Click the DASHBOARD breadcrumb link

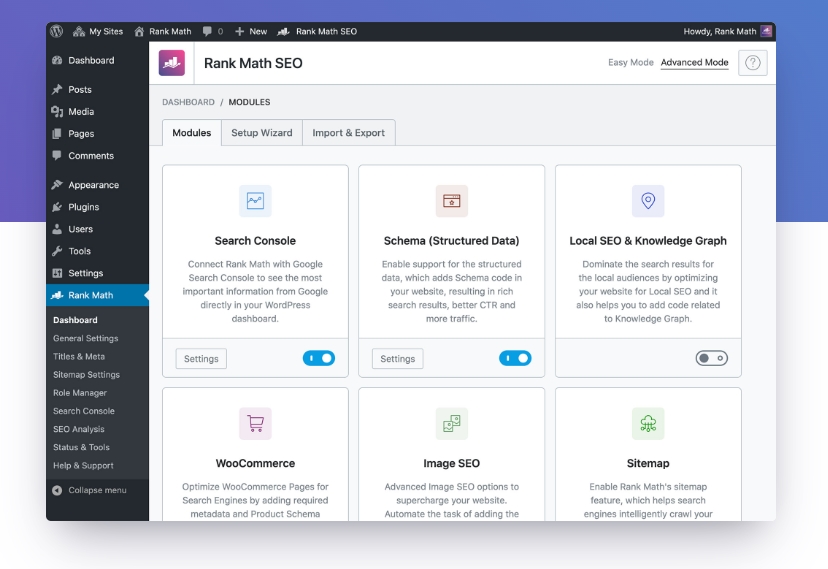point(188,102)
